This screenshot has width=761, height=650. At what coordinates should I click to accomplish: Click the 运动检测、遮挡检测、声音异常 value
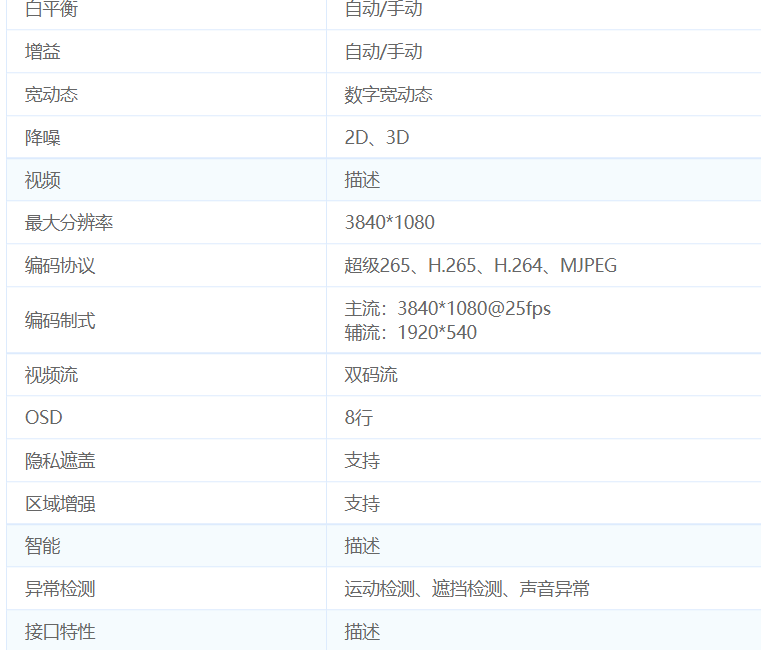tap(467, 589)
